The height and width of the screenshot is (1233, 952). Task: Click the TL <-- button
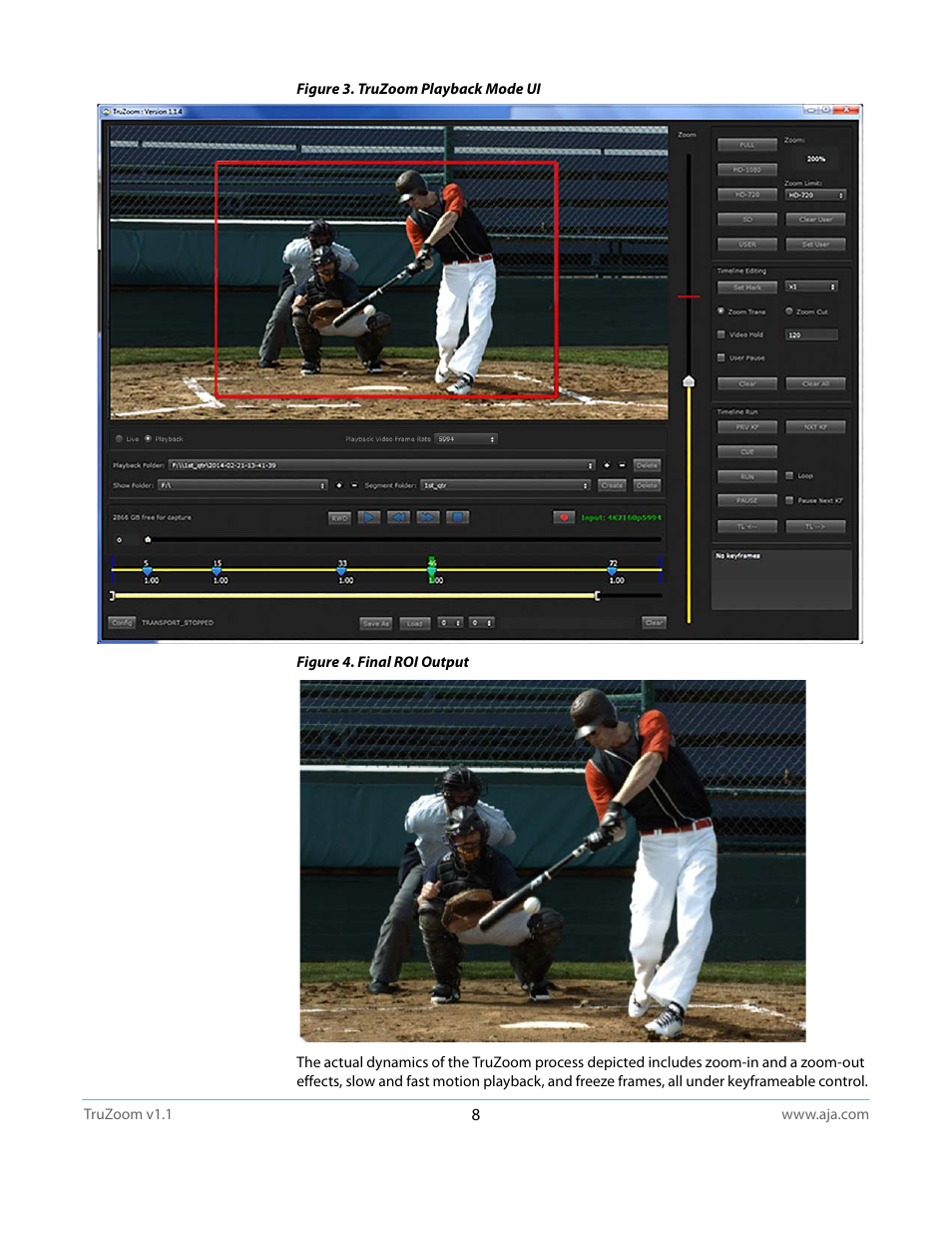point(747,526)
